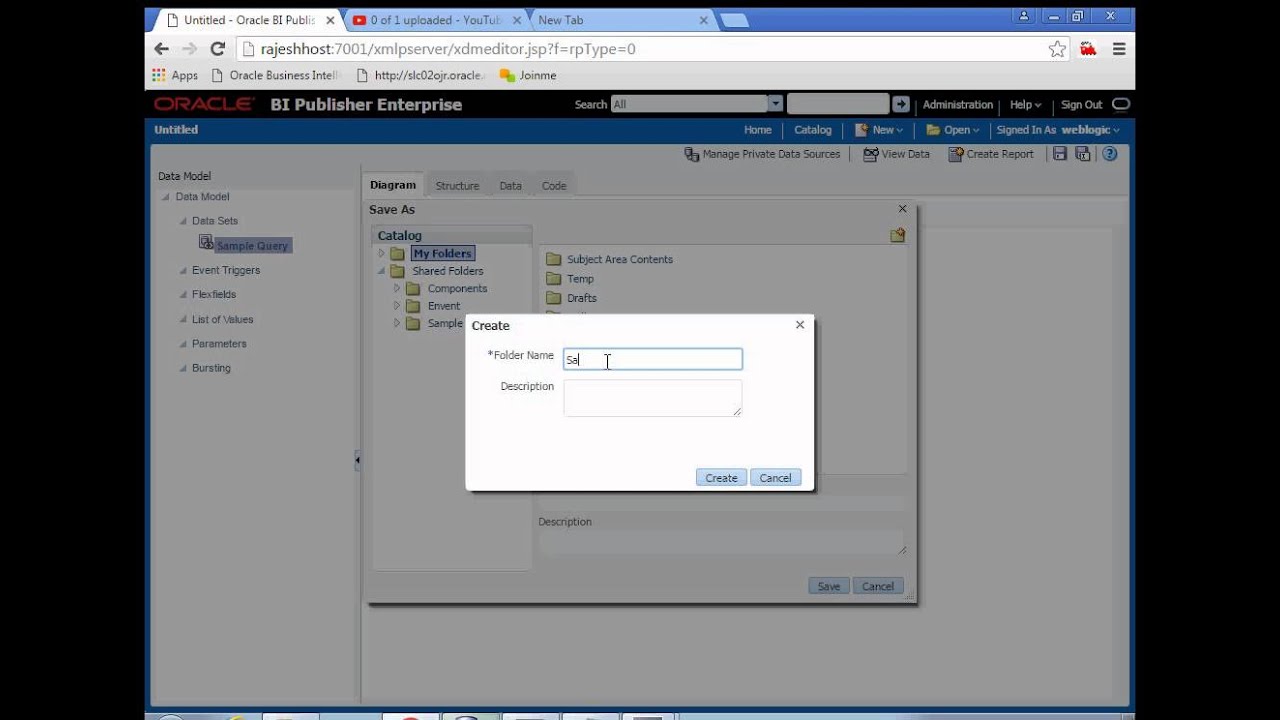Expand the My Folders tree node
The height and width of the screenshot is (720, 1280).
pyautogui.click(x=381, y=253)
